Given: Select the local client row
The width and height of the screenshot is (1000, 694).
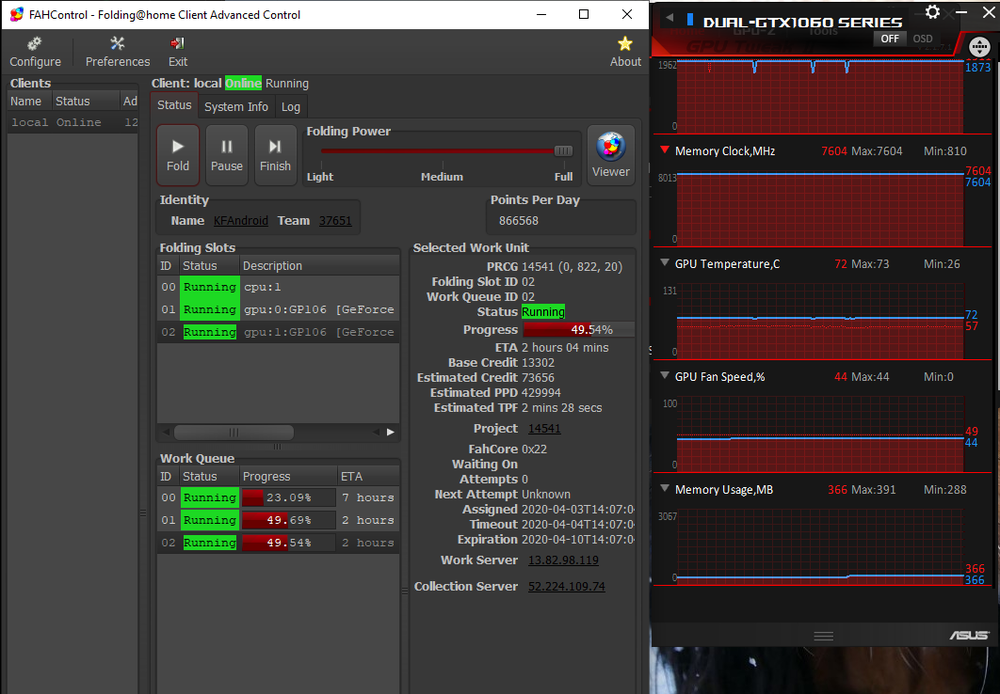Looking at the screenshot, I should 73,122.
